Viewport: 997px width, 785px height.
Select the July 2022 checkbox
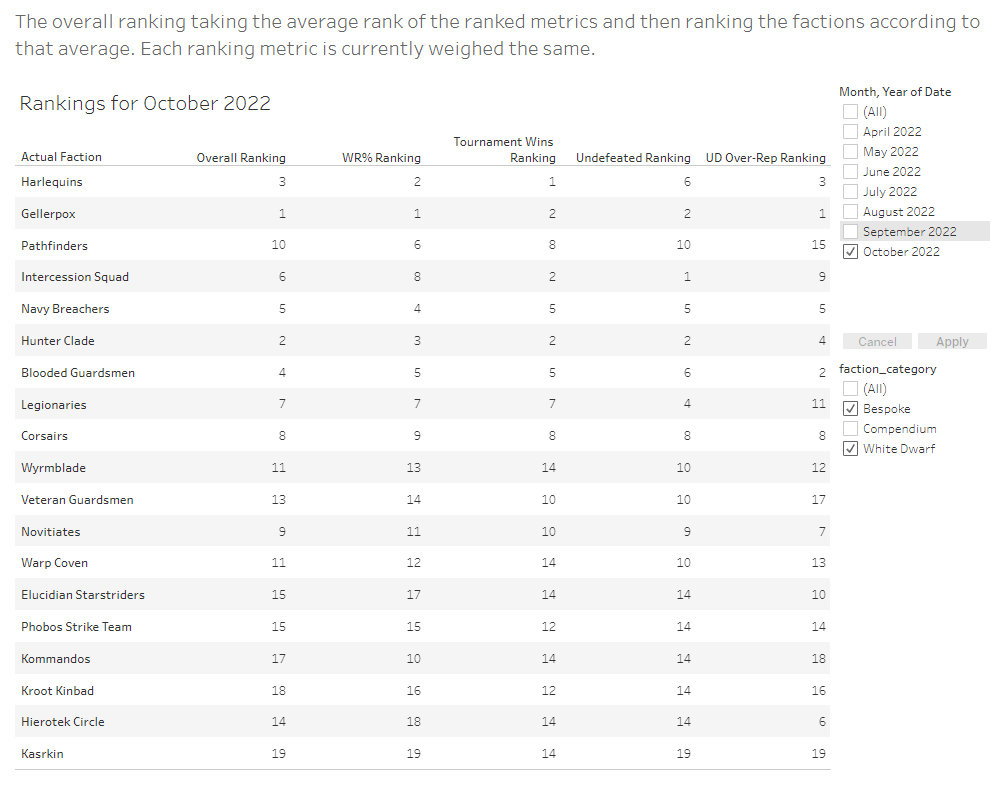tap(850, 192)
